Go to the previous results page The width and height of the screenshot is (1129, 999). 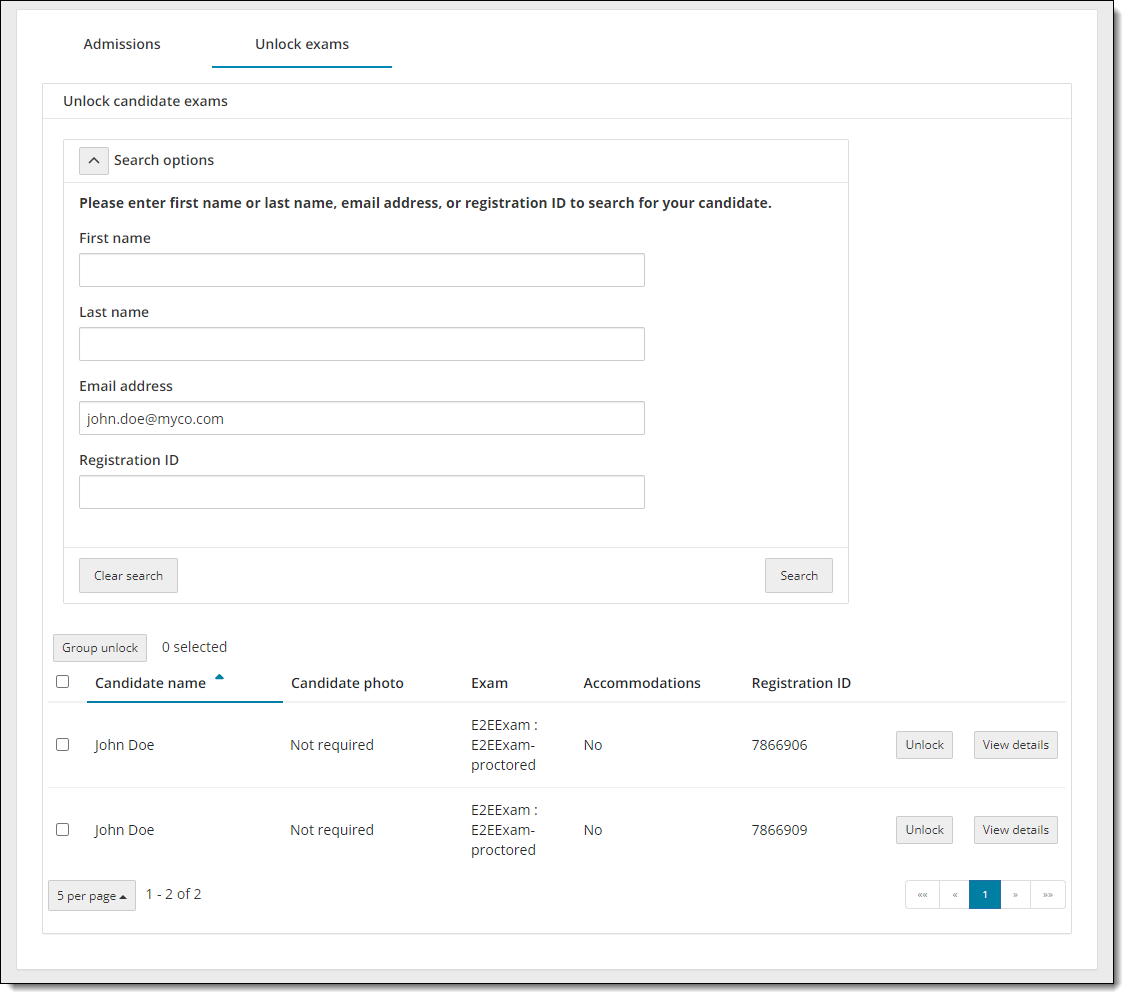pos(954,895)
